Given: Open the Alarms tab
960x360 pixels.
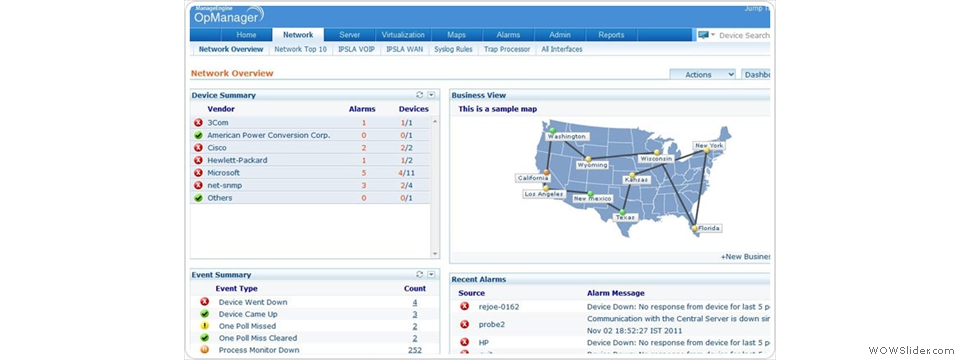Looking at the screenshot, I should [508, 35].
